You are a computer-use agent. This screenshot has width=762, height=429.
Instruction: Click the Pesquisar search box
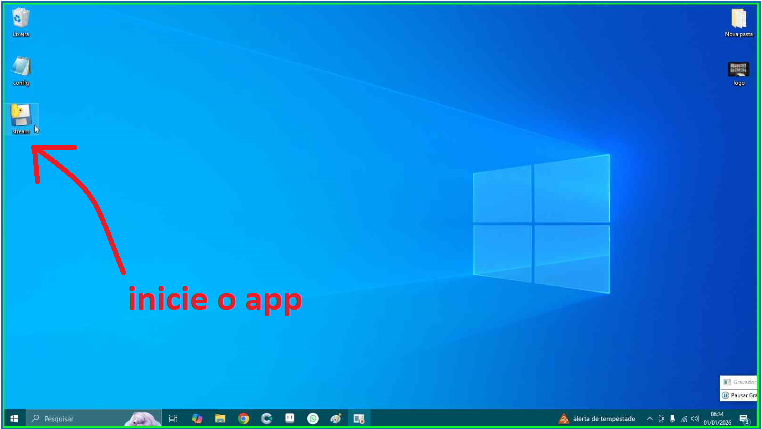tap(94, 418)
